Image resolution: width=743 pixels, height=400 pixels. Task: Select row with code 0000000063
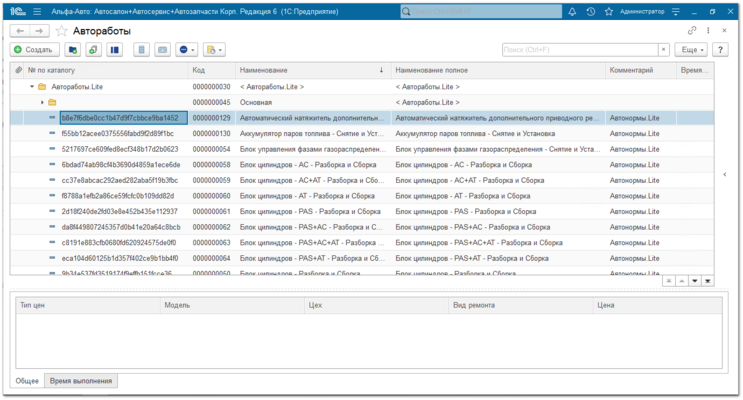362,243
